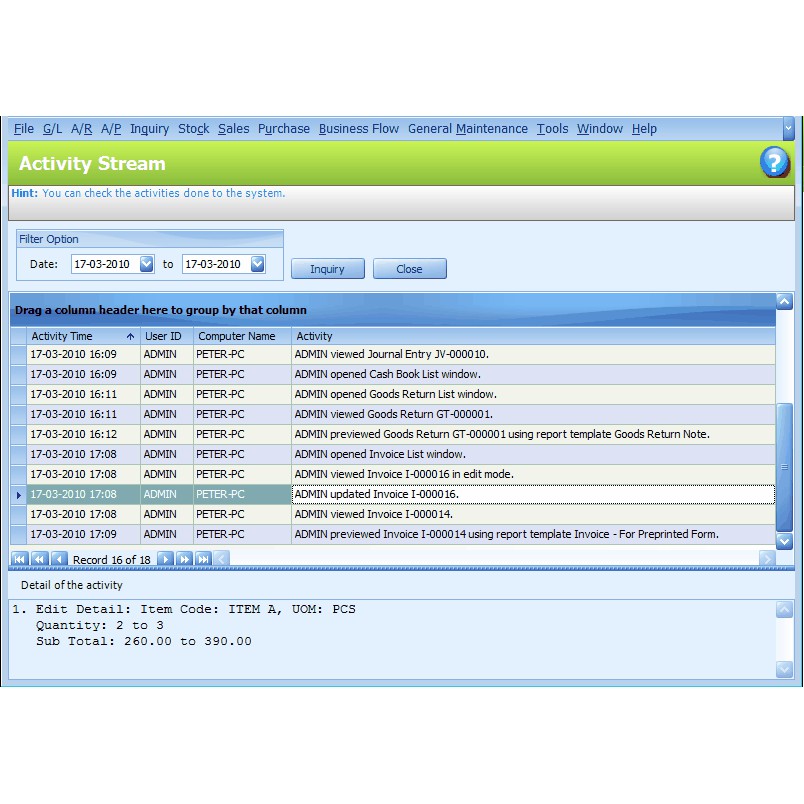This screenshot has width=804, height=804.
Task: Jump to first record in navigator
Action: [x=19, y=559]
